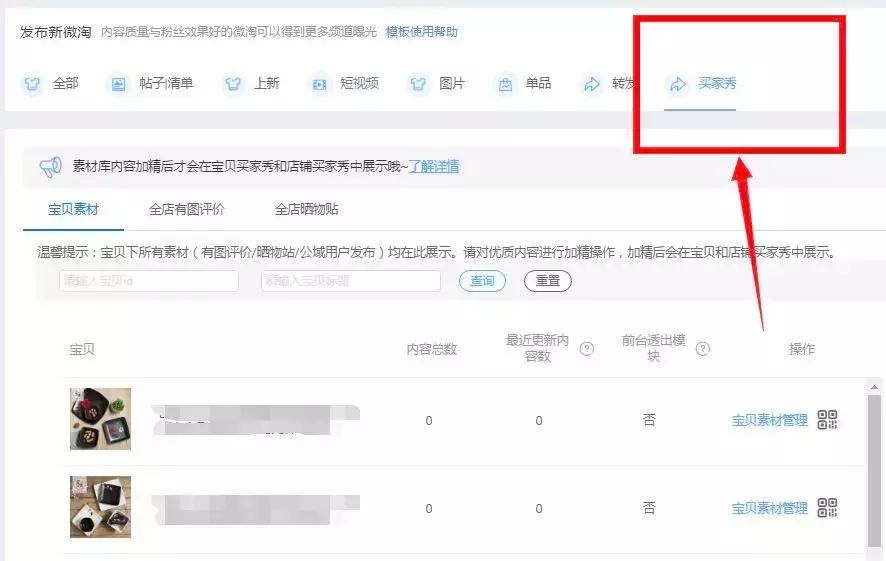Open QR code for second product row
This screenshot has height=561, width=886.
pos(827,507)
